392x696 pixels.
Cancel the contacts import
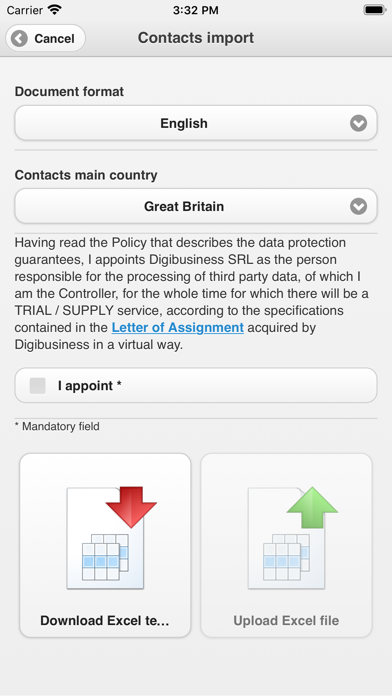[45, 39]
